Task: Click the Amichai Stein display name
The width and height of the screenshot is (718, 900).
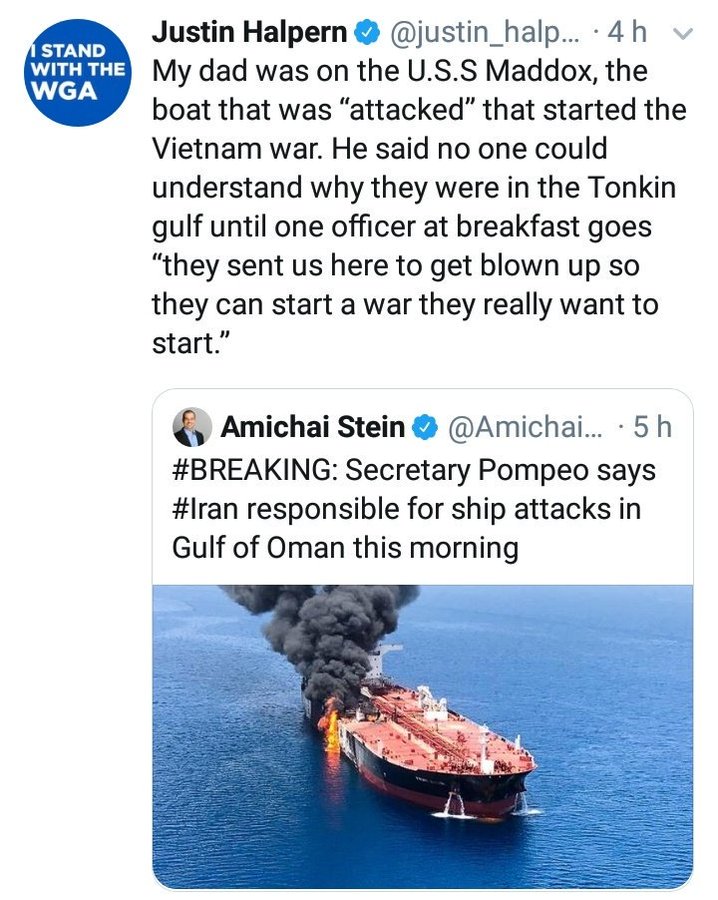Action: tap(312, 427)
